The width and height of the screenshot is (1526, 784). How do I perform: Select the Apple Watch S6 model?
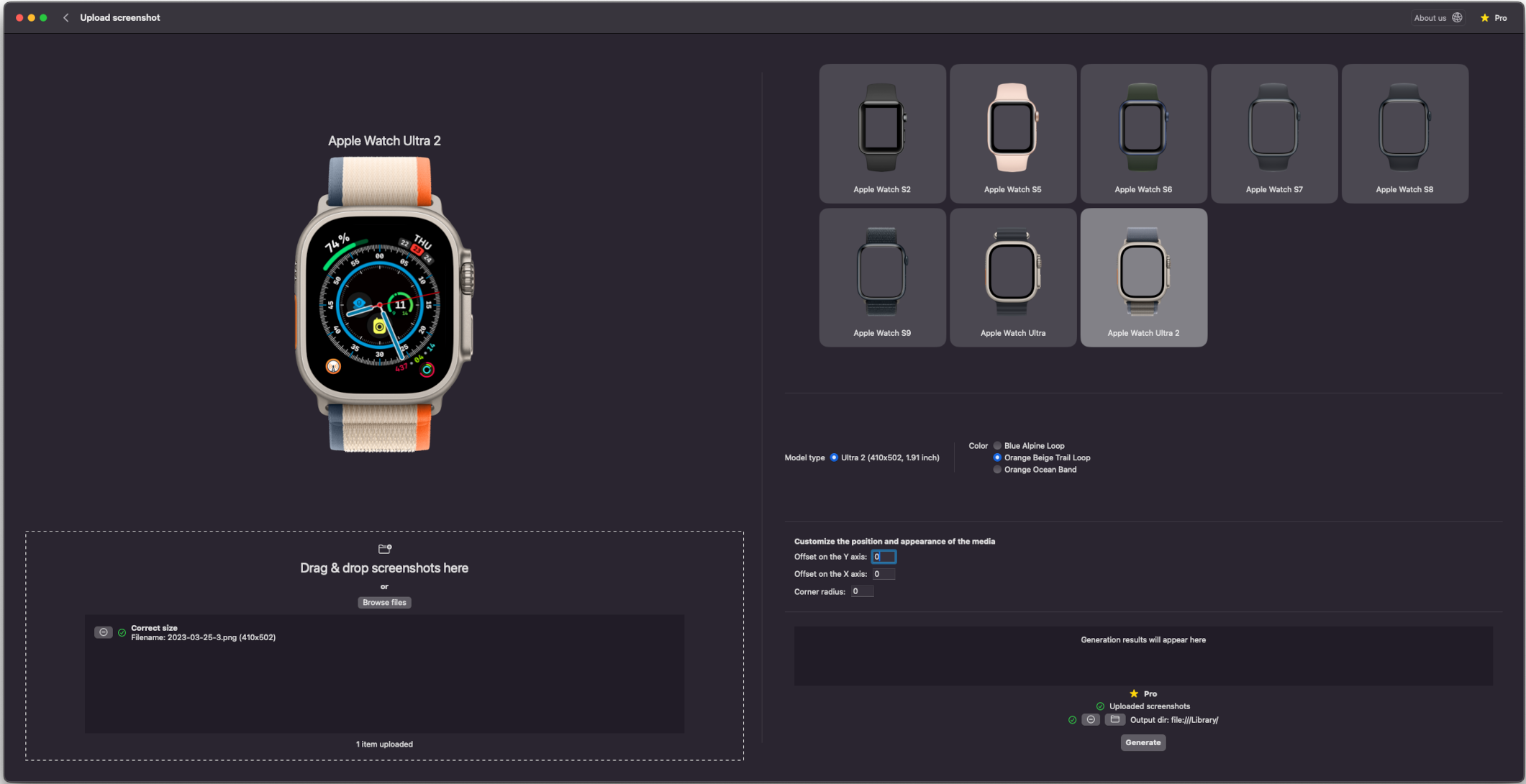coord(1143,133)
